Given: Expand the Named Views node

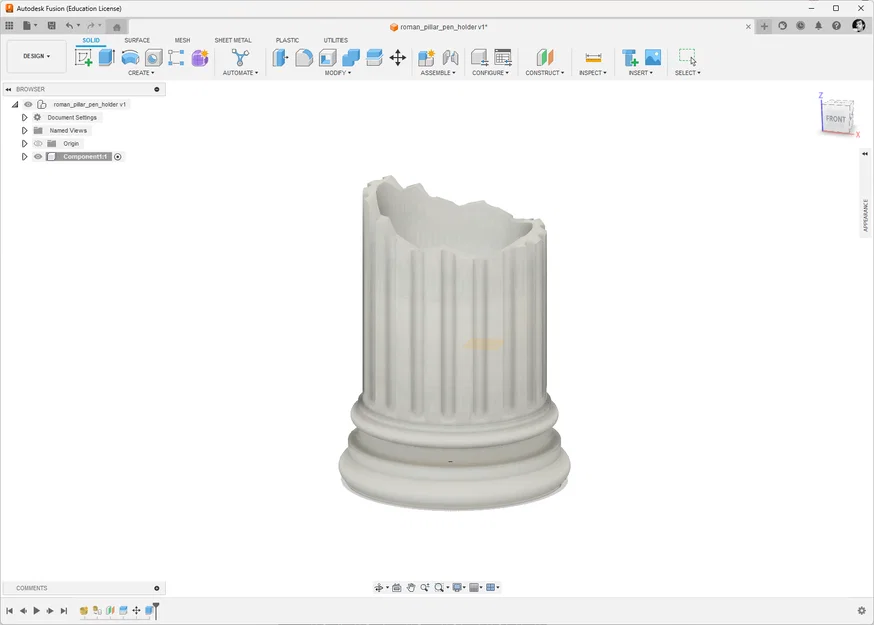Looking at the screenshot, I should point(25,130).
